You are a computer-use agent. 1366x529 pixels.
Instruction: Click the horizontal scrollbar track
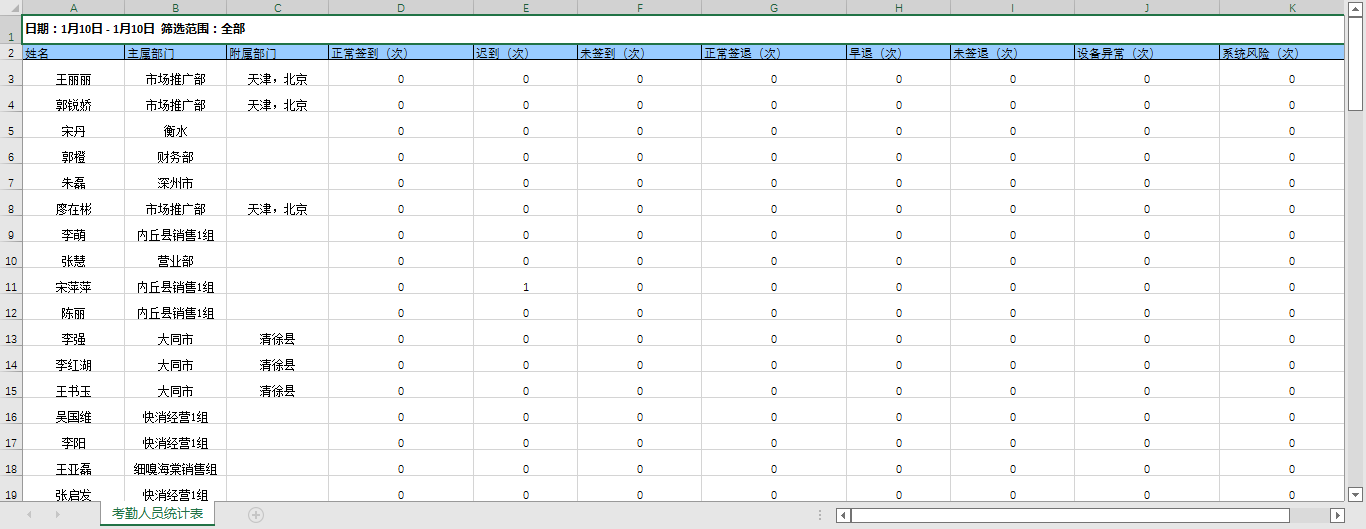point(1310,515)
